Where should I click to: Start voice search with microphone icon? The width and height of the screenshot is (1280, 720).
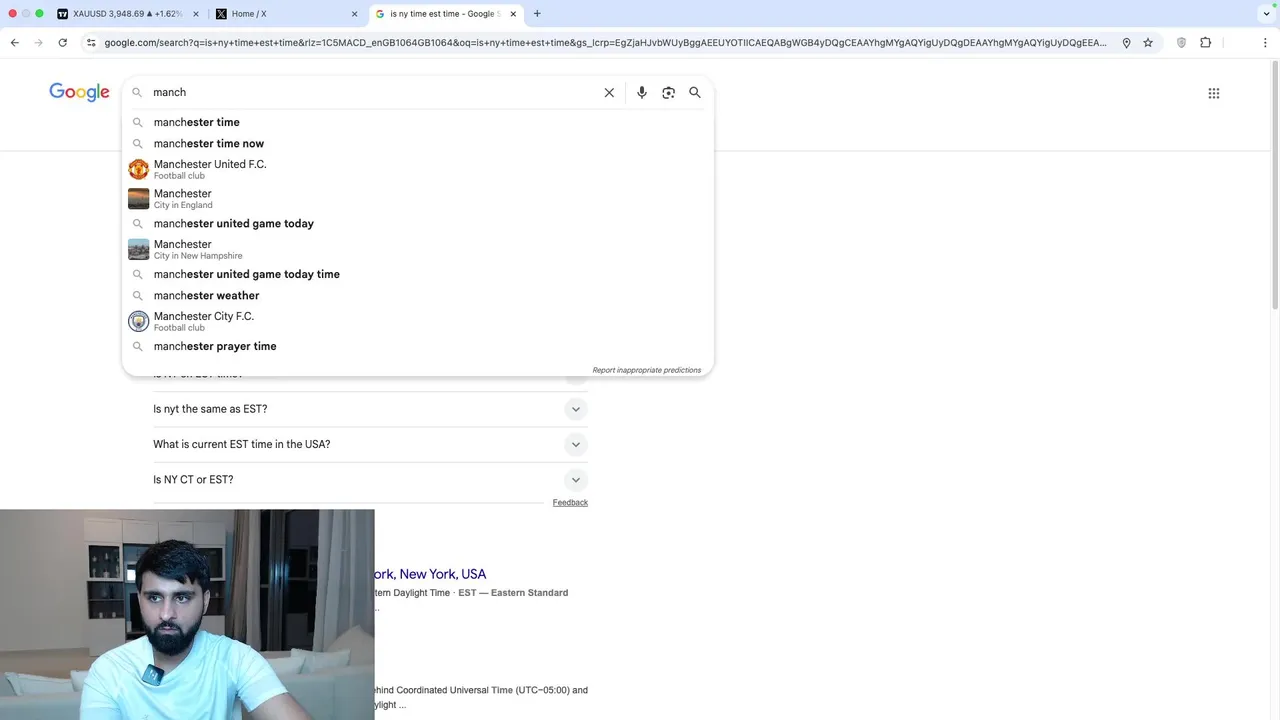point(642,92)
